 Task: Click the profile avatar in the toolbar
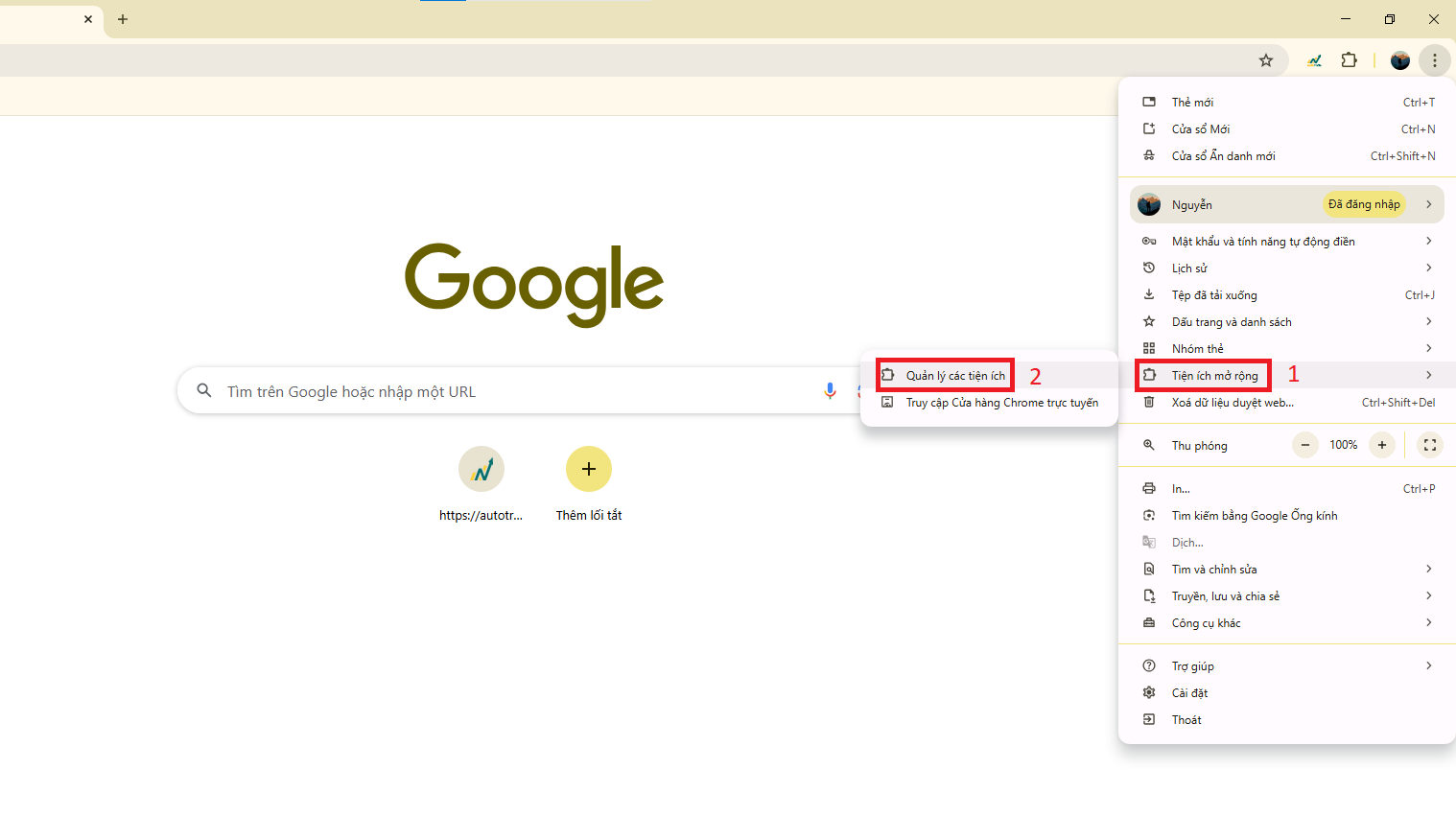point(1400,60)
